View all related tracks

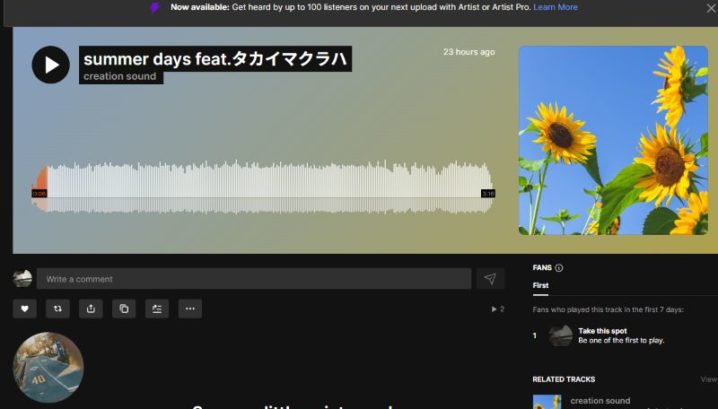pos(708,380)
